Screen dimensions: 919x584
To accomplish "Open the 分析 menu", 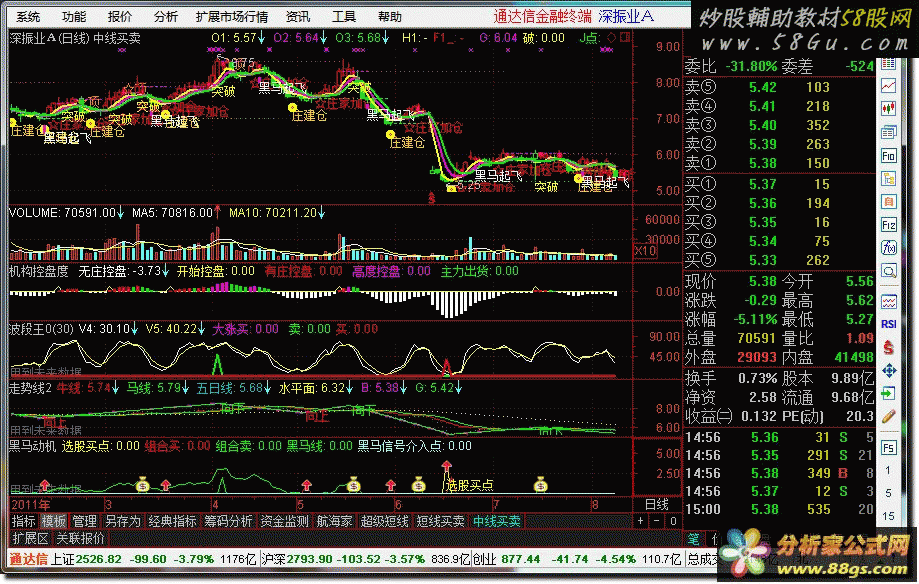I will click(x=166, y=16).
